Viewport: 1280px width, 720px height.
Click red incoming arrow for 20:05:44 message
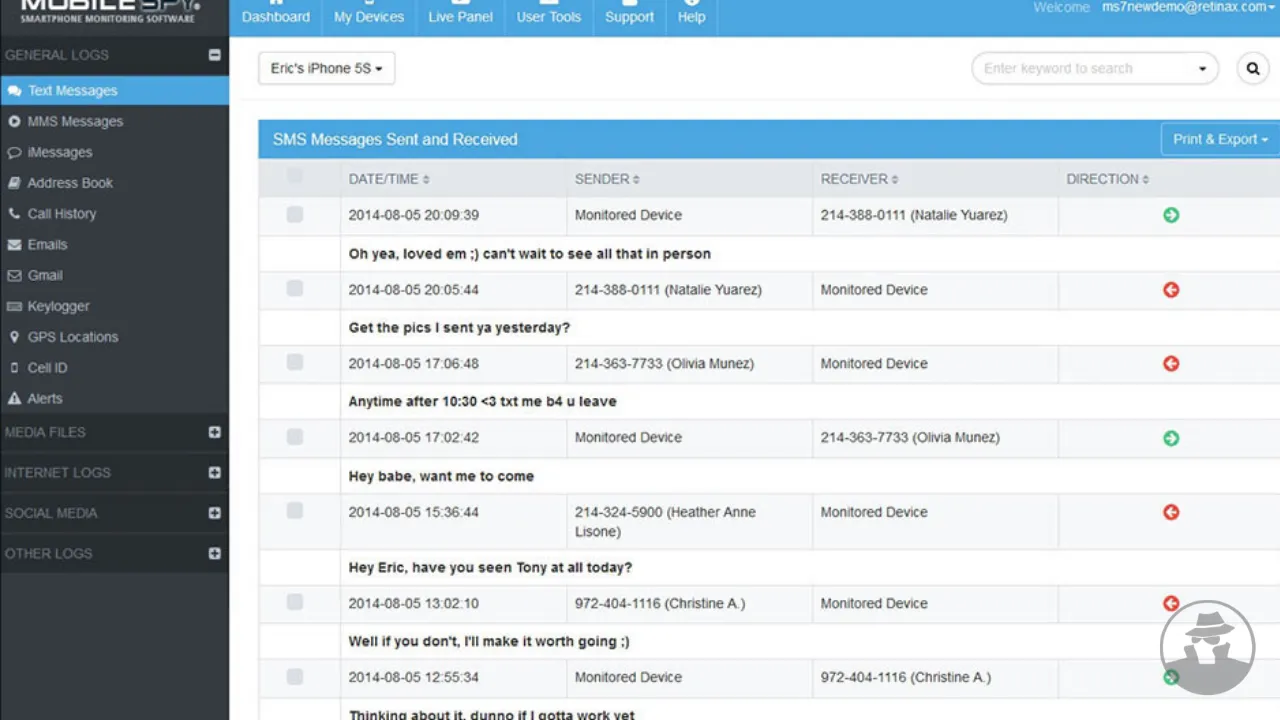pos(1171,290)
